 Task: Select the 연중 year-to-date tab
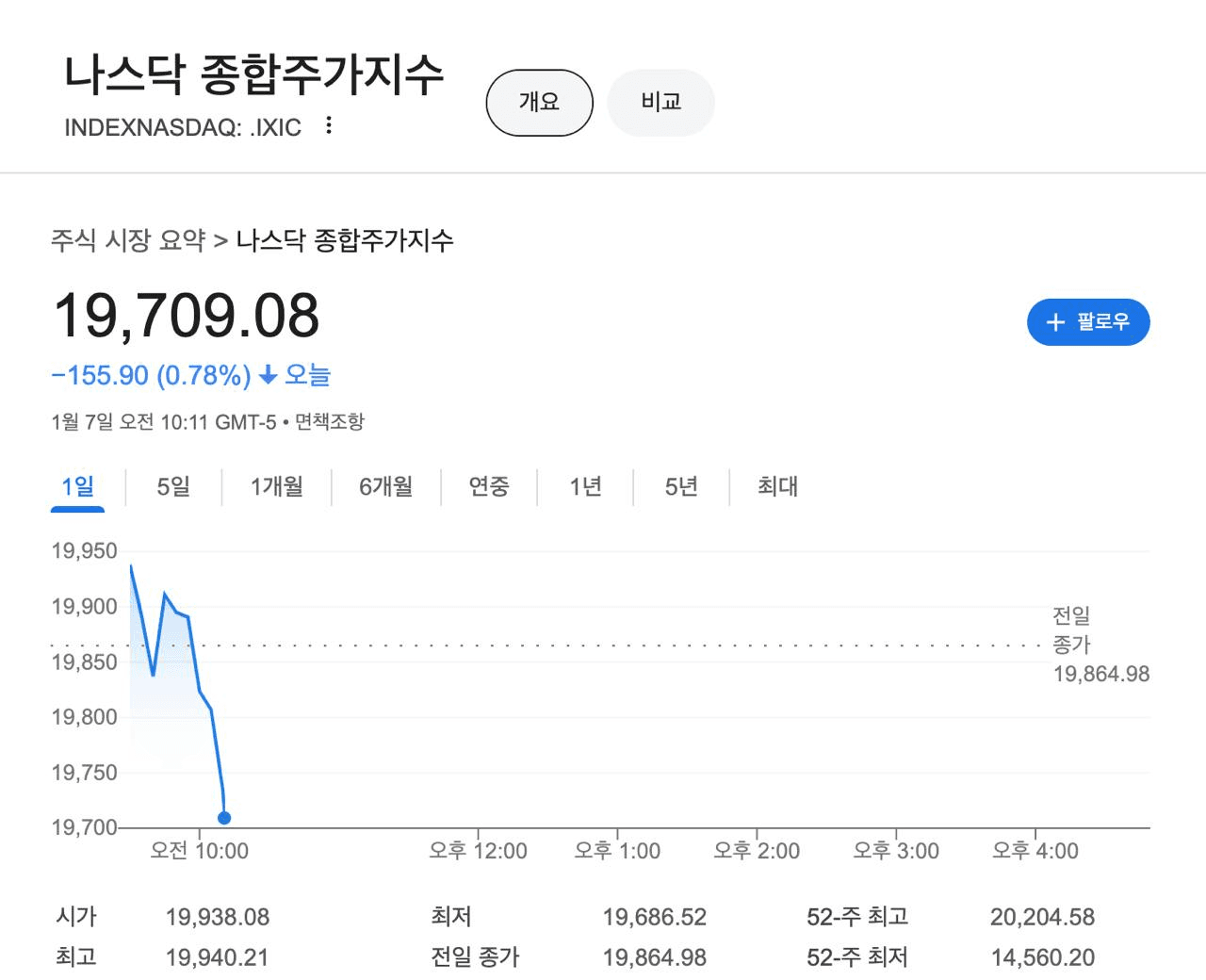(x=489, y=486)
